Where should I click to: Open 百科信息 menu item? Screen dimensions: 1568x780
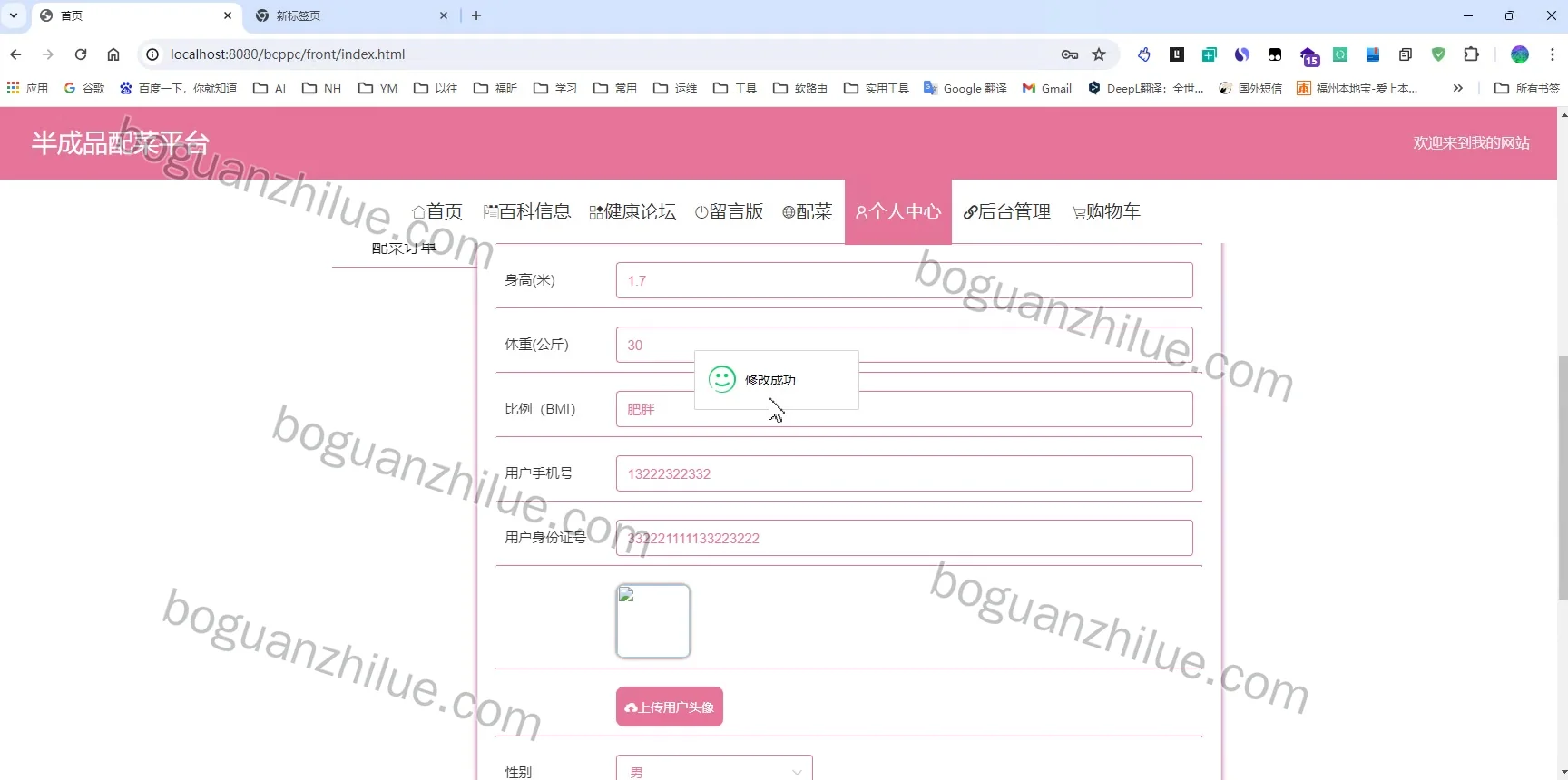527,211
